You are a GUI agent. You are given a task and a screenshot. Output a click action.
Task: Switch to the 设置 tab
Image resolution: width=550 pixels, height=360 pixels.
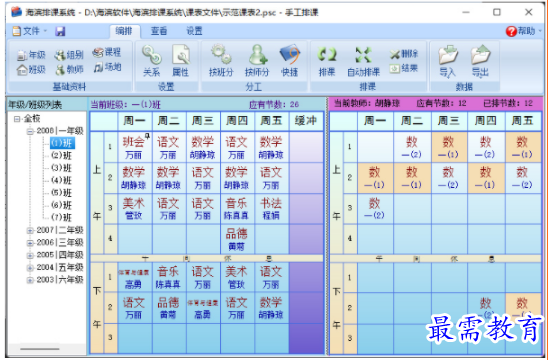[x=194, y=31]
